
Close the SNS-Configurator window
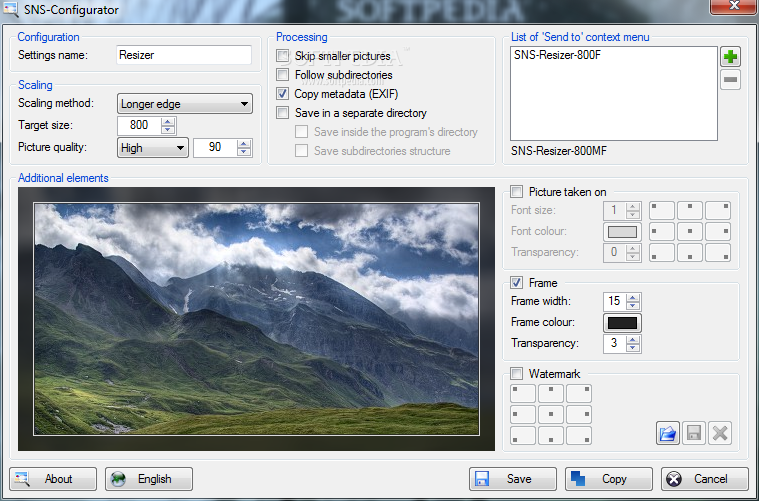pos(734,6)
